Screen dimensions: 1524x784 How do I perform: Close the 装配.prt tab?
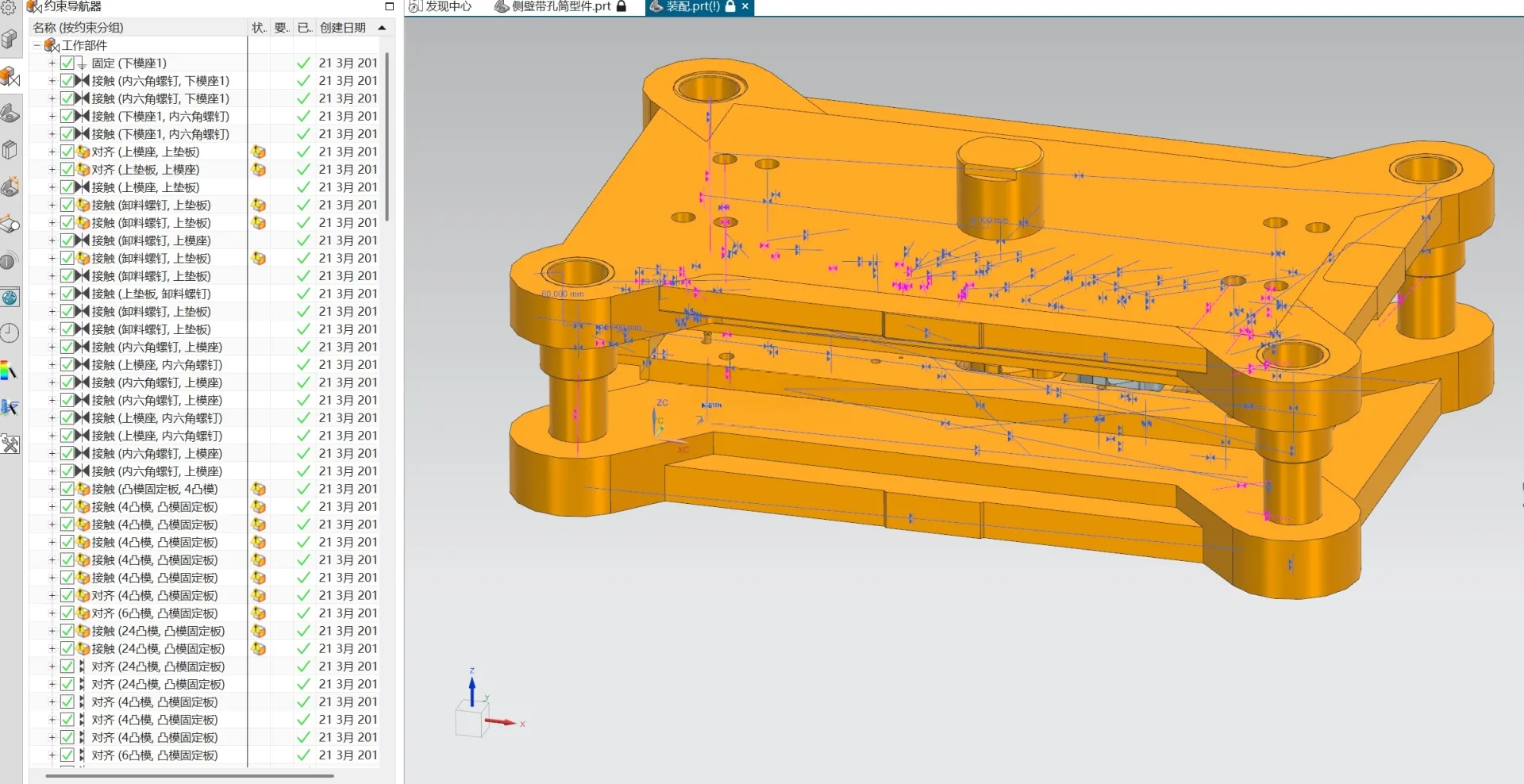coord(745,6)
